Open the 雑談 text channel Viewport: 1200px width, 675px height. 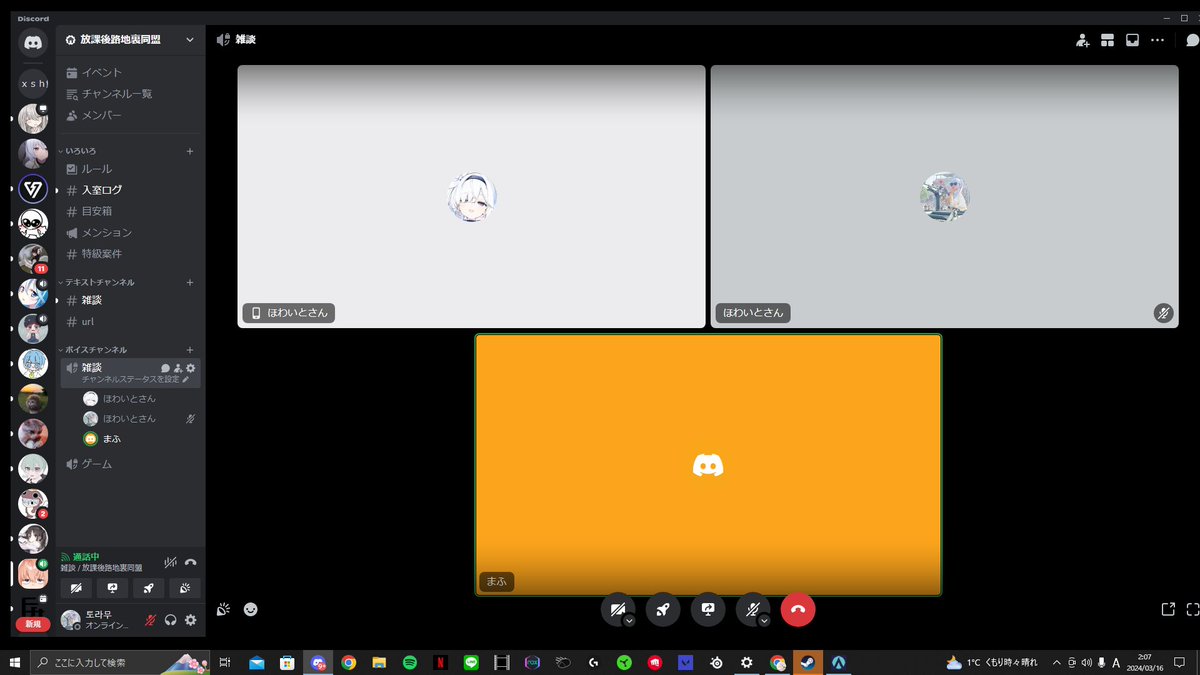click(131, 300)
